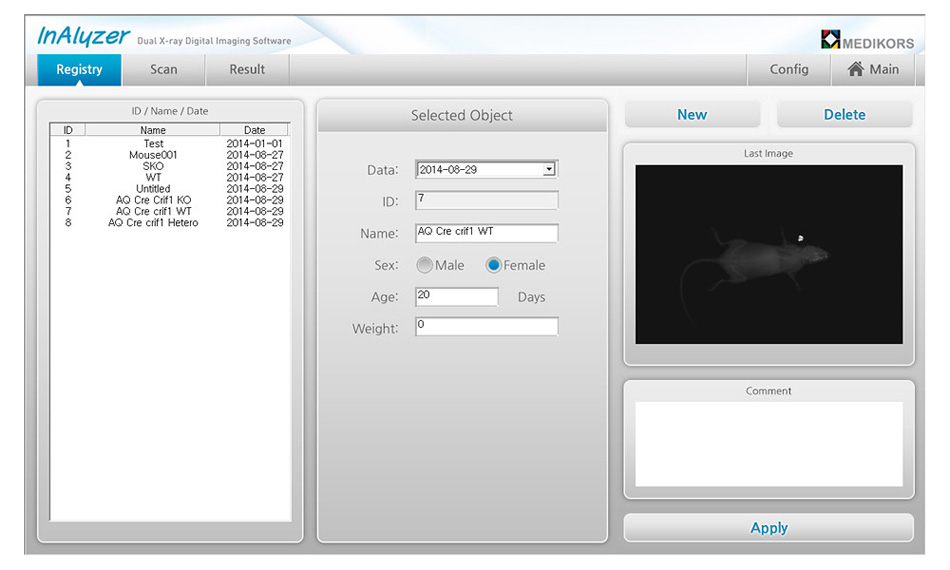Select the 'SKO' row
The width and height of the screenshot is (950, 570).
(170, 166)
